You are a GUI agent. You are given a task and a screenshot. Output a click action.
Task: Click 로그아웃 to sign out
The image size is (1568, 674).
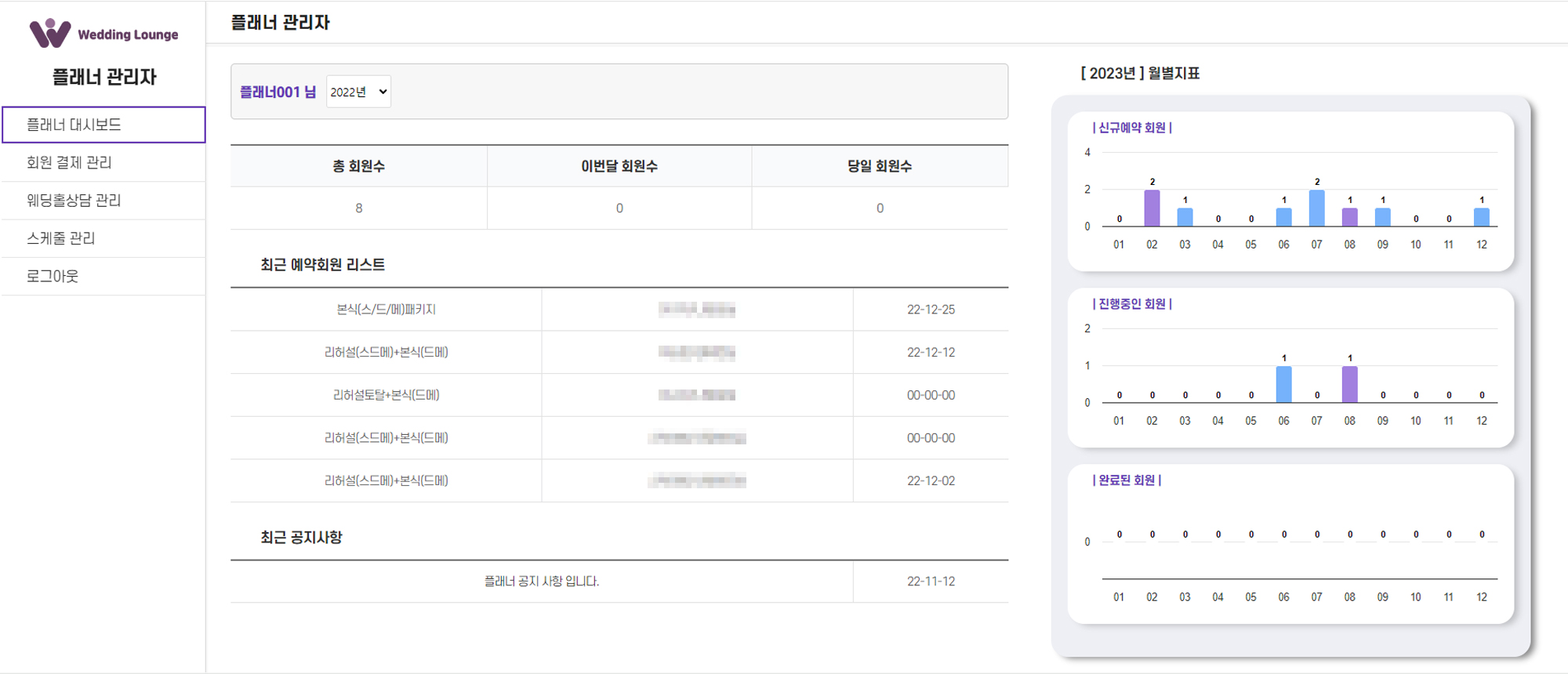pos(53,276)
